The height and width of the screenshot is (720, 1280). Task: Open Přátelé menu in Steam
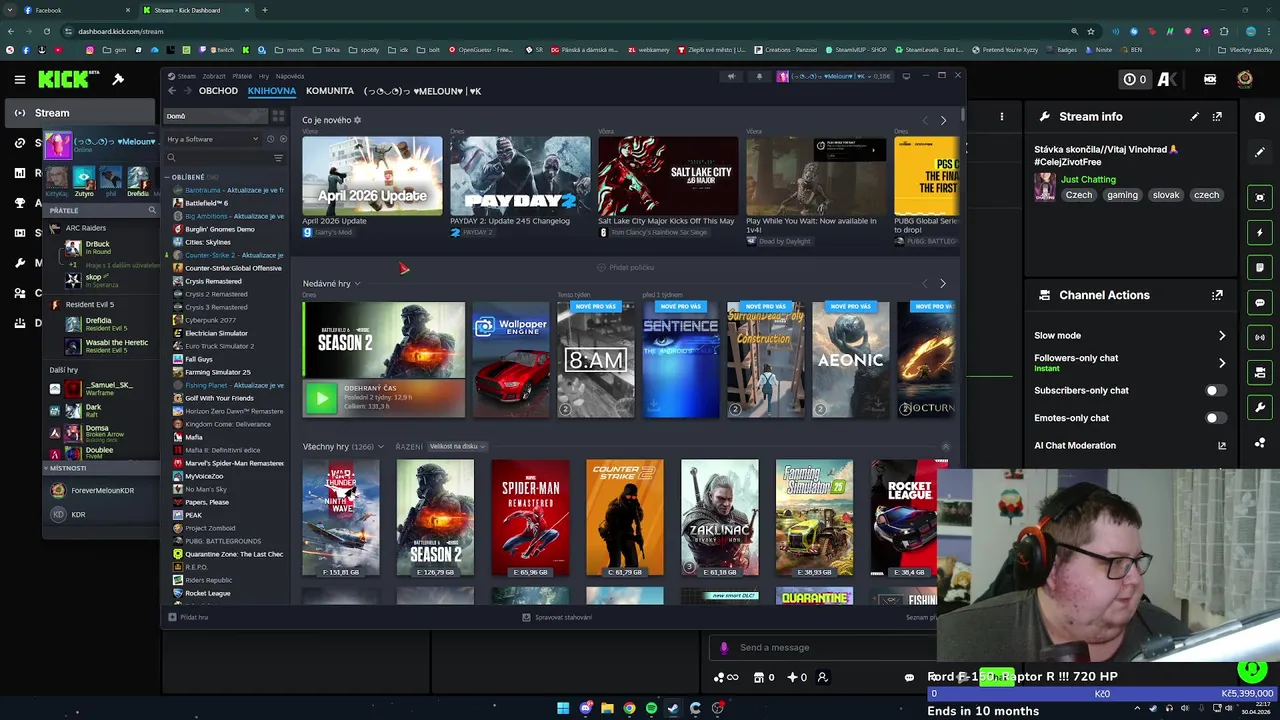click(x=242, y=76)
